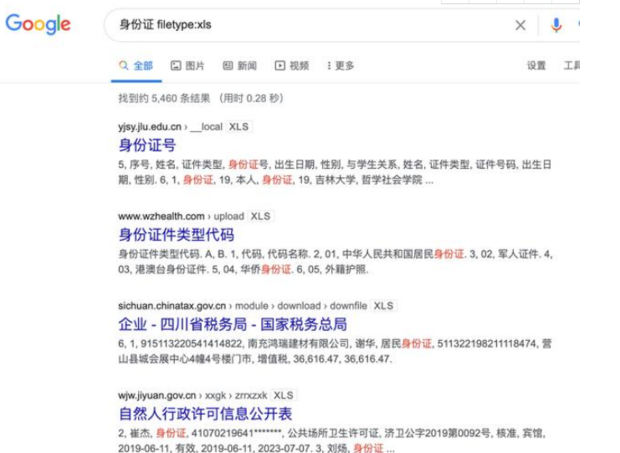Switch to the 视频 tab
The image size is (620, 453).
(x=292, y=66)
